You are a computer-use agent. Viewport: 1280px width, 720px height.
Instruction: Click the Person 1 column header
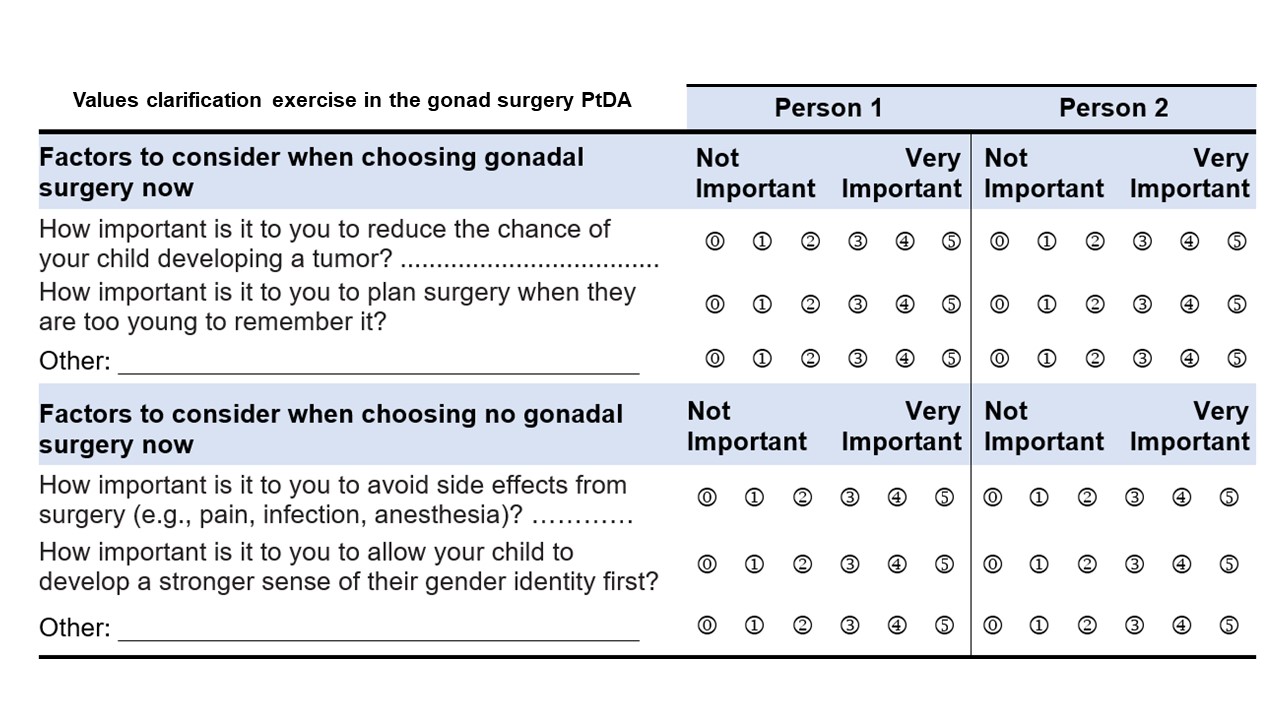click(828, 108)
